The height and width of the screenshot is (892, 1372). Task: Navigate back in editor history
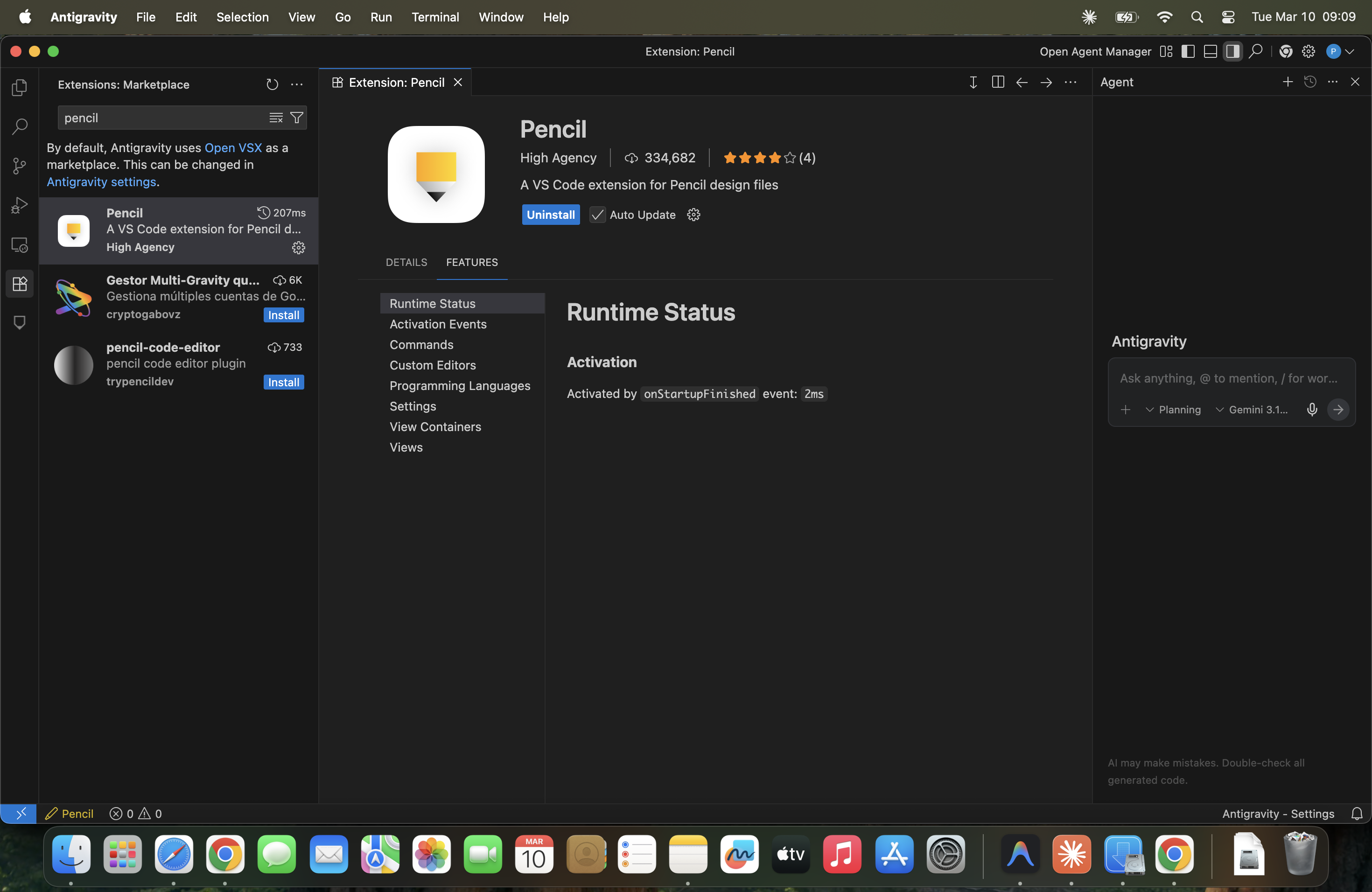[1022, 83]
